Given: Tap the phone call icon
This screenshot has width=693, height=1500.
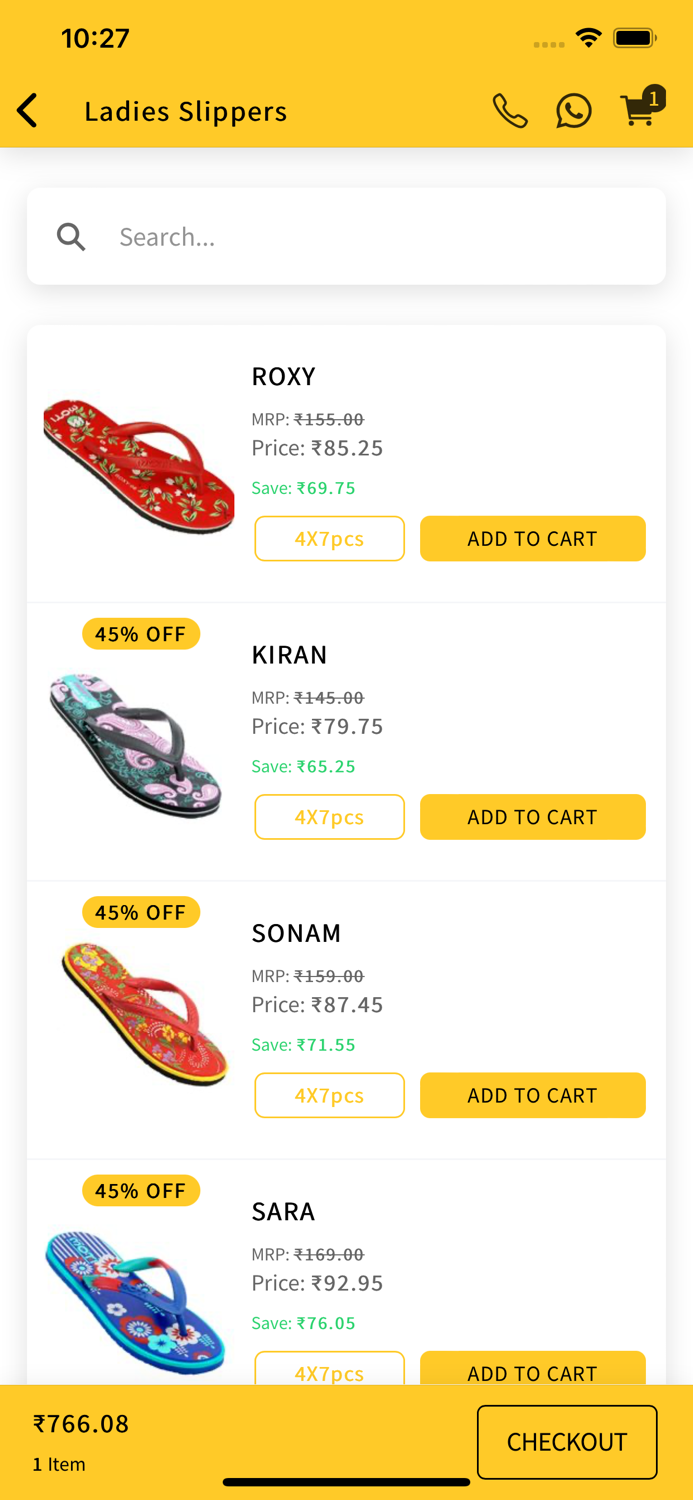Looking at the screenshot, I should pyautogui.click(x=510, y=111).
